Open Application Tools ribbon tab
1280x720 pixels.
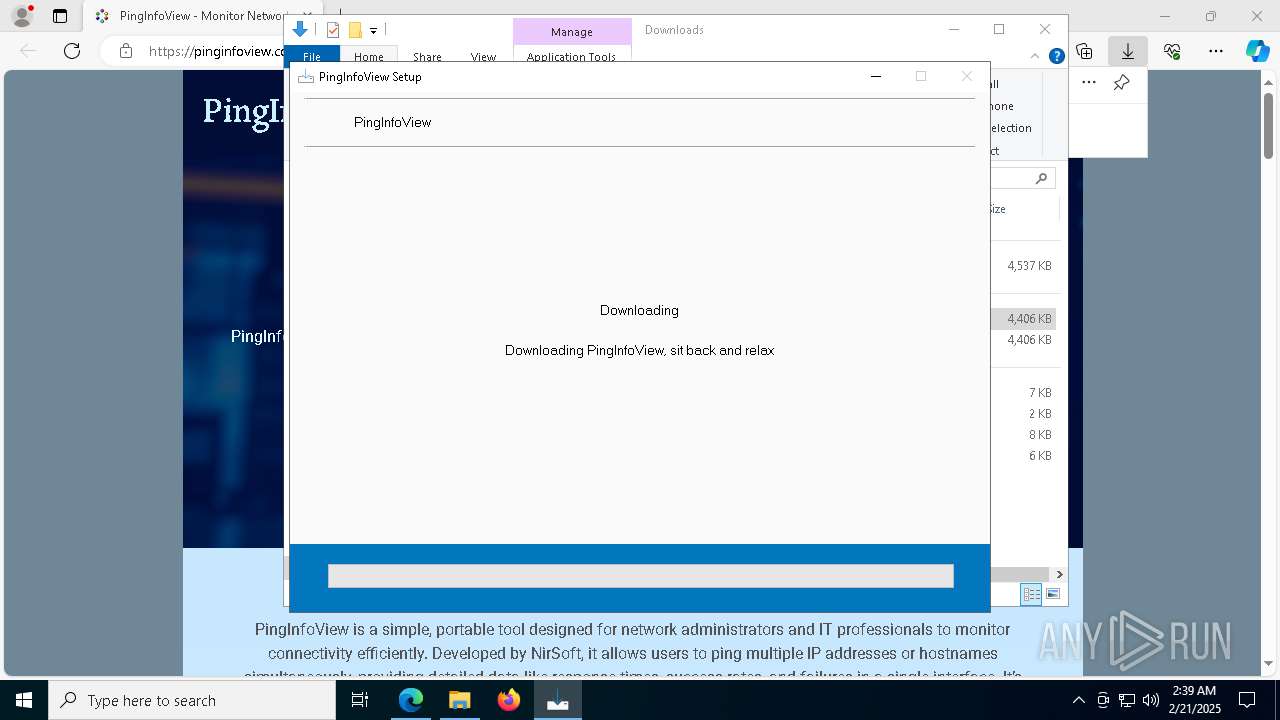click(572, 57)
